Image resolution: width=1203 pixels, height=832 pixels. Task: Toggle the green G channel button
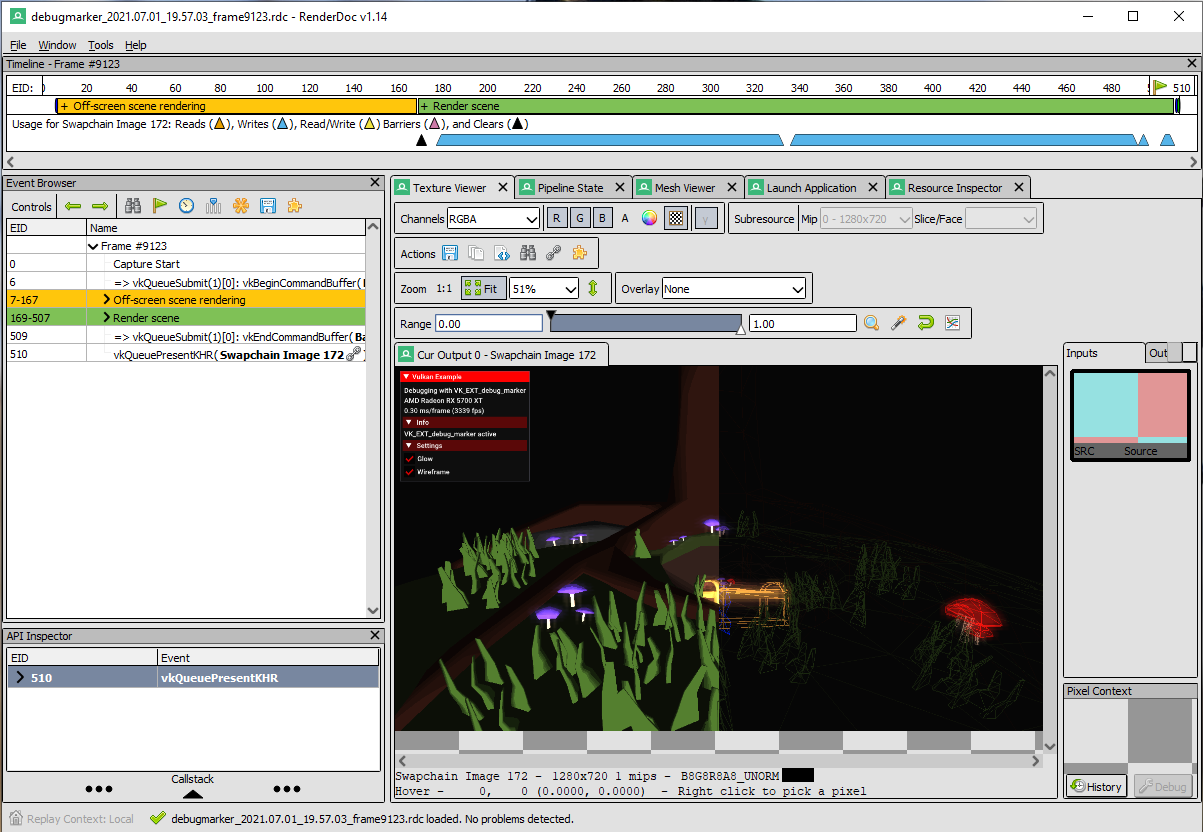point(579,218)
